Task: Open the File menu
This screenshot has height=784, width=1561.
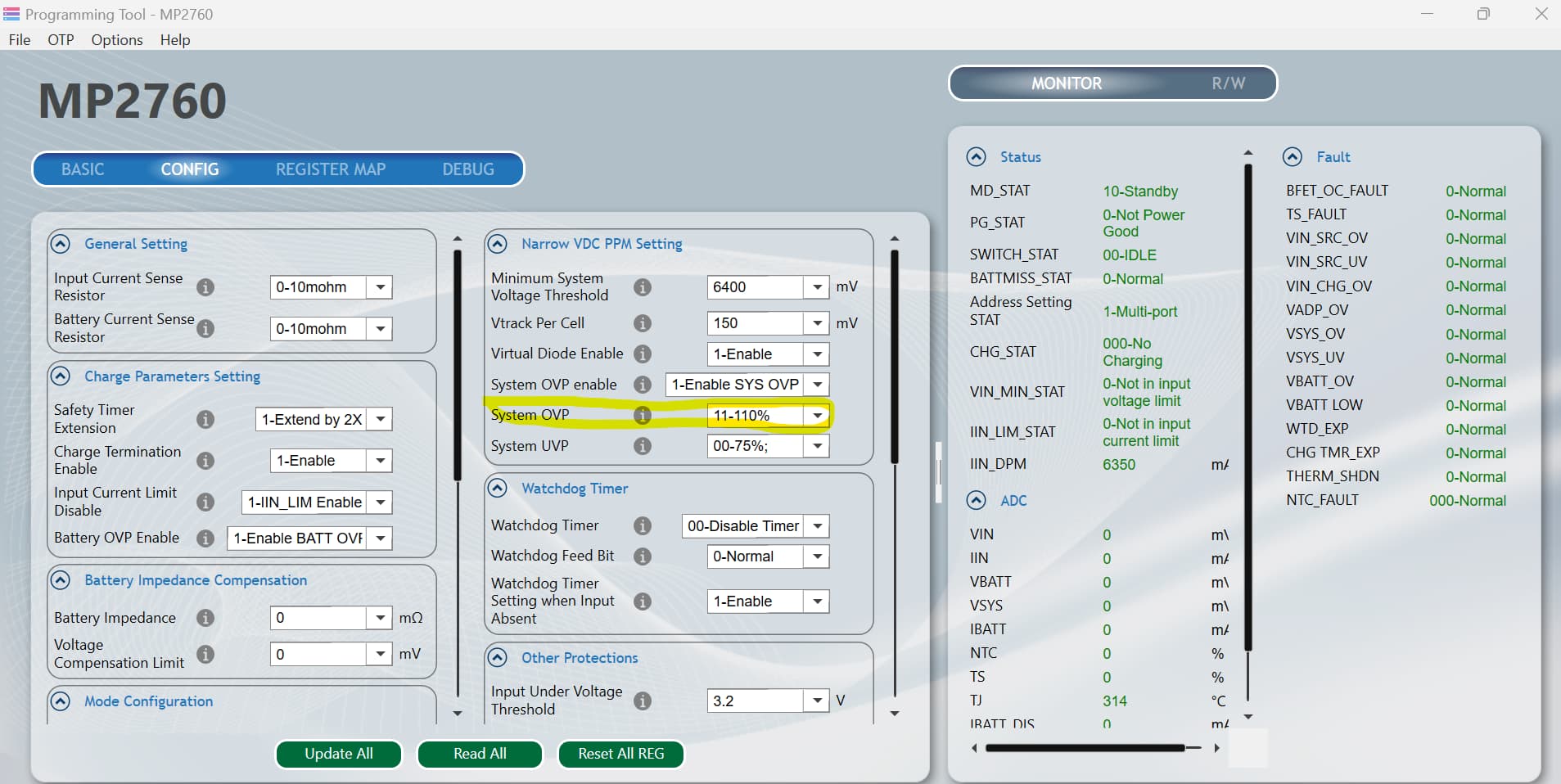Action: 20,40
